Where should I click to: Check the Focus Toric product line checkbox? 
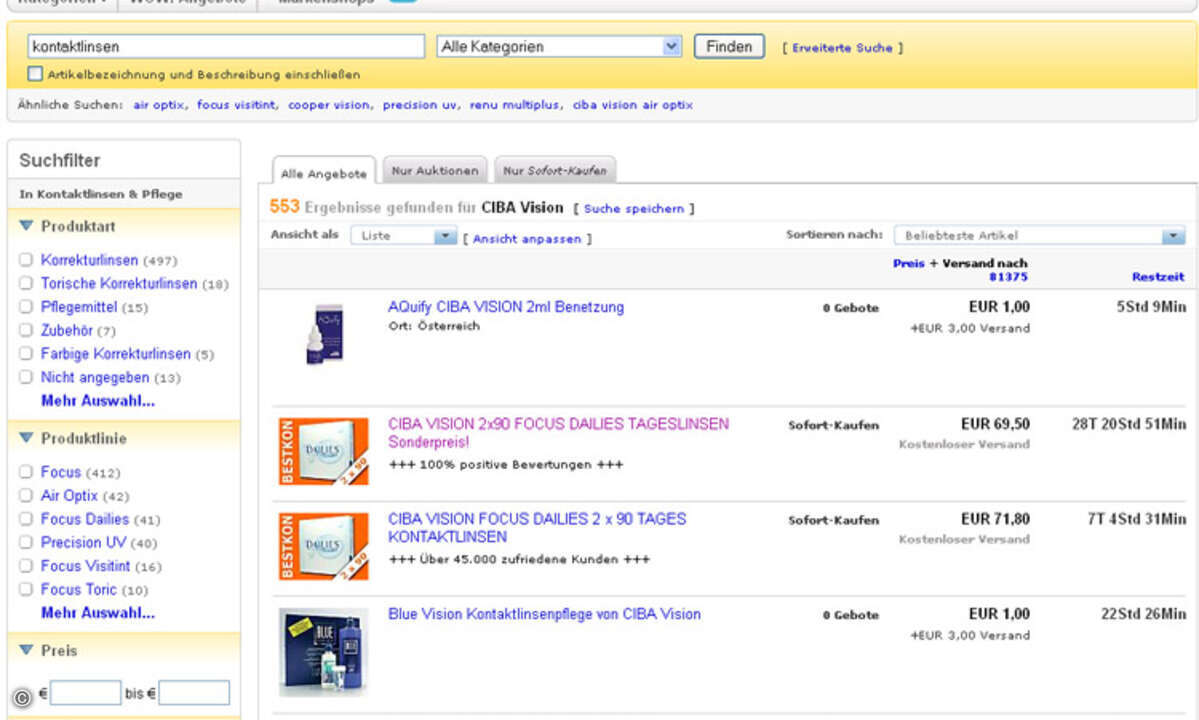pos(26,589)
